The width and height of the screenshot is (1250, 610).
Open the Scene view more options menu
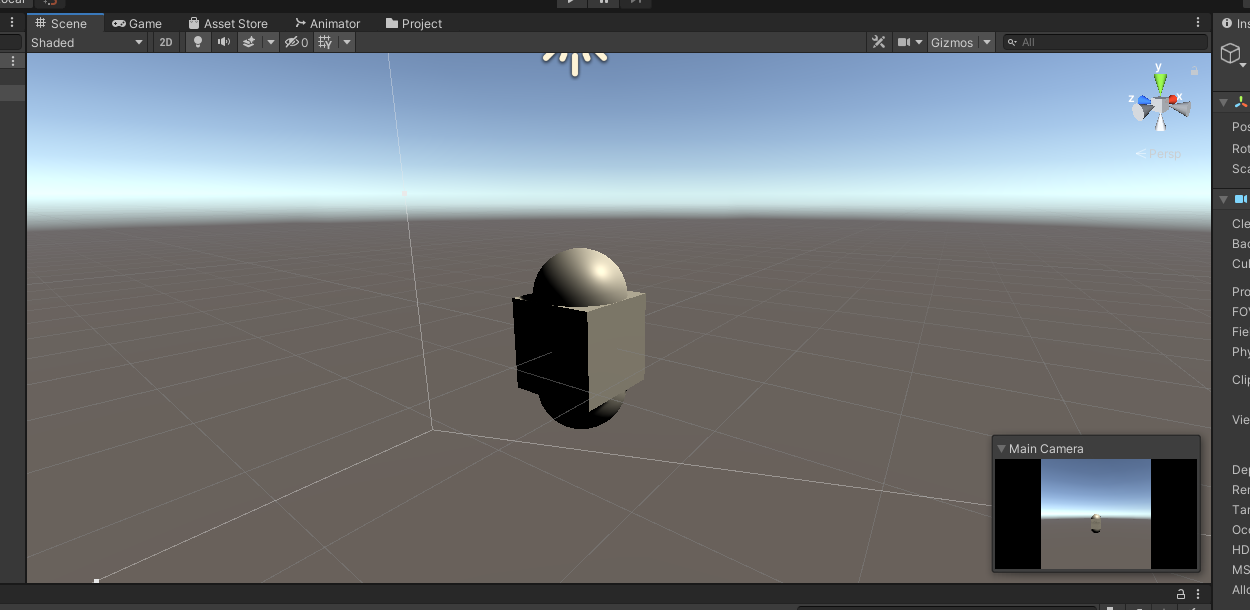[1198, 22]
